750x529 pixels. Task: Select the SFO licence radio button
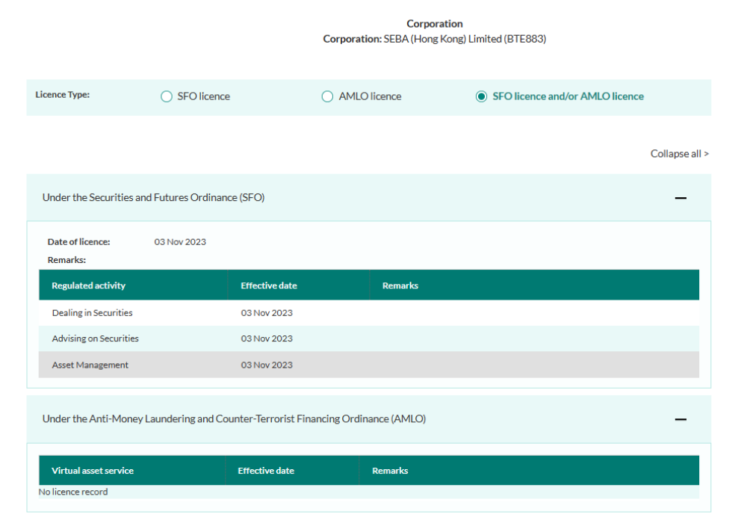167,97
